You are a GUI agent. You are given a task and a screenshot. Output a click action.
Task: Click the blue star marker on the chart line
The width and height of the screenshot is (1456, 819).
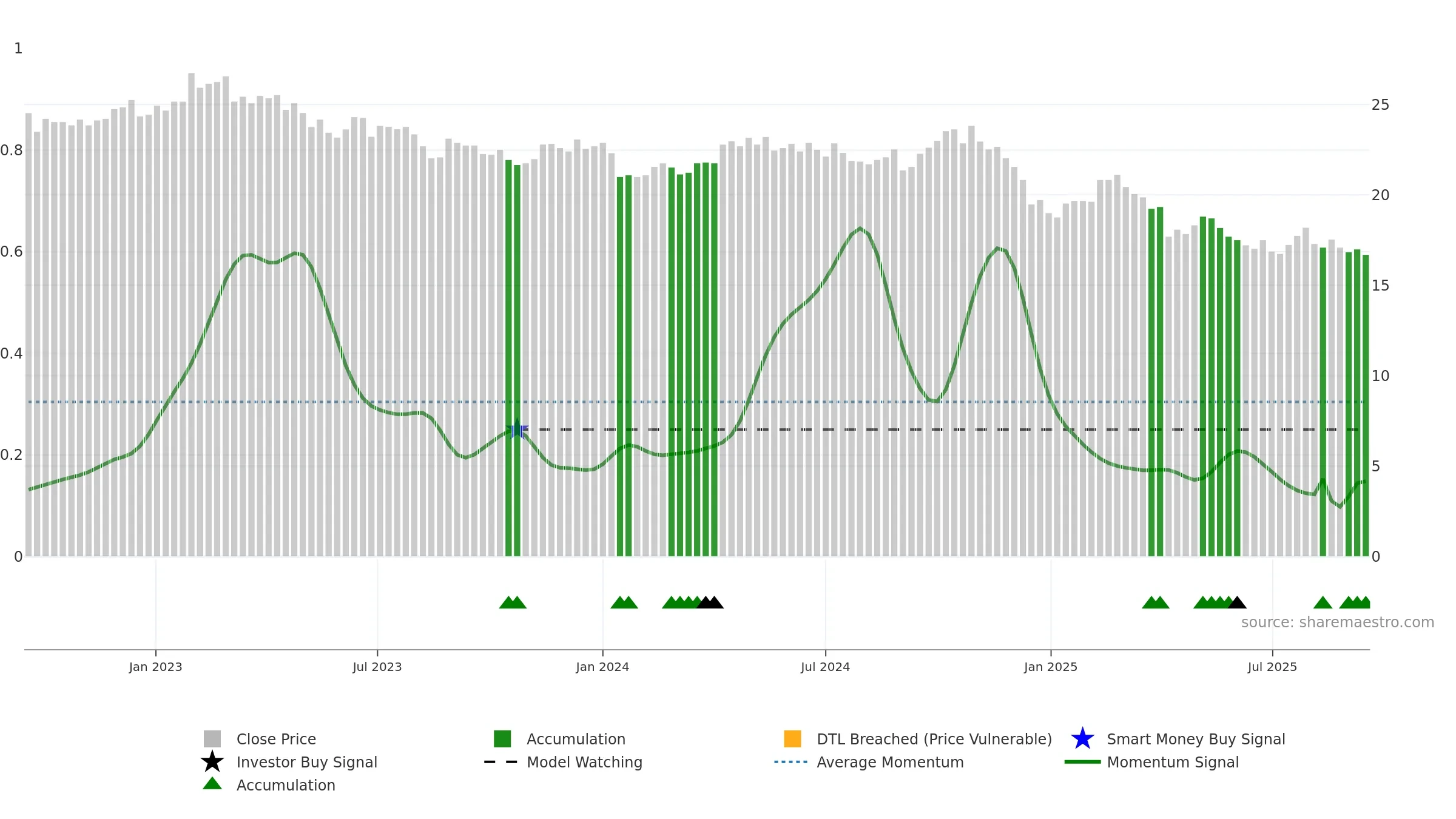[517, 430]
